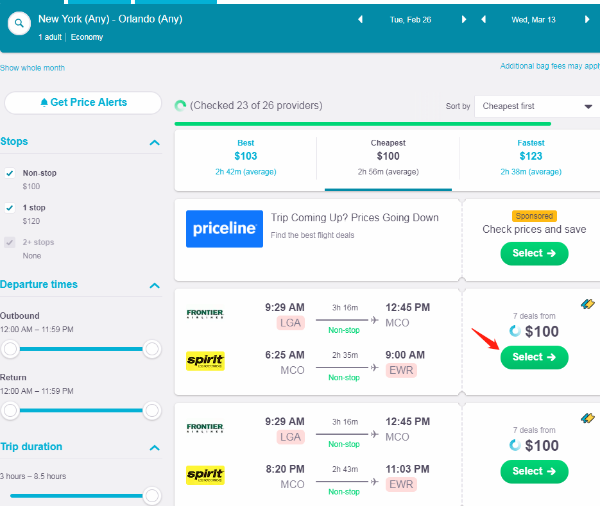This screenshot has height=506, width=600.
Task: Open Additional bag fees may apply link
Action: pos(550,66)
